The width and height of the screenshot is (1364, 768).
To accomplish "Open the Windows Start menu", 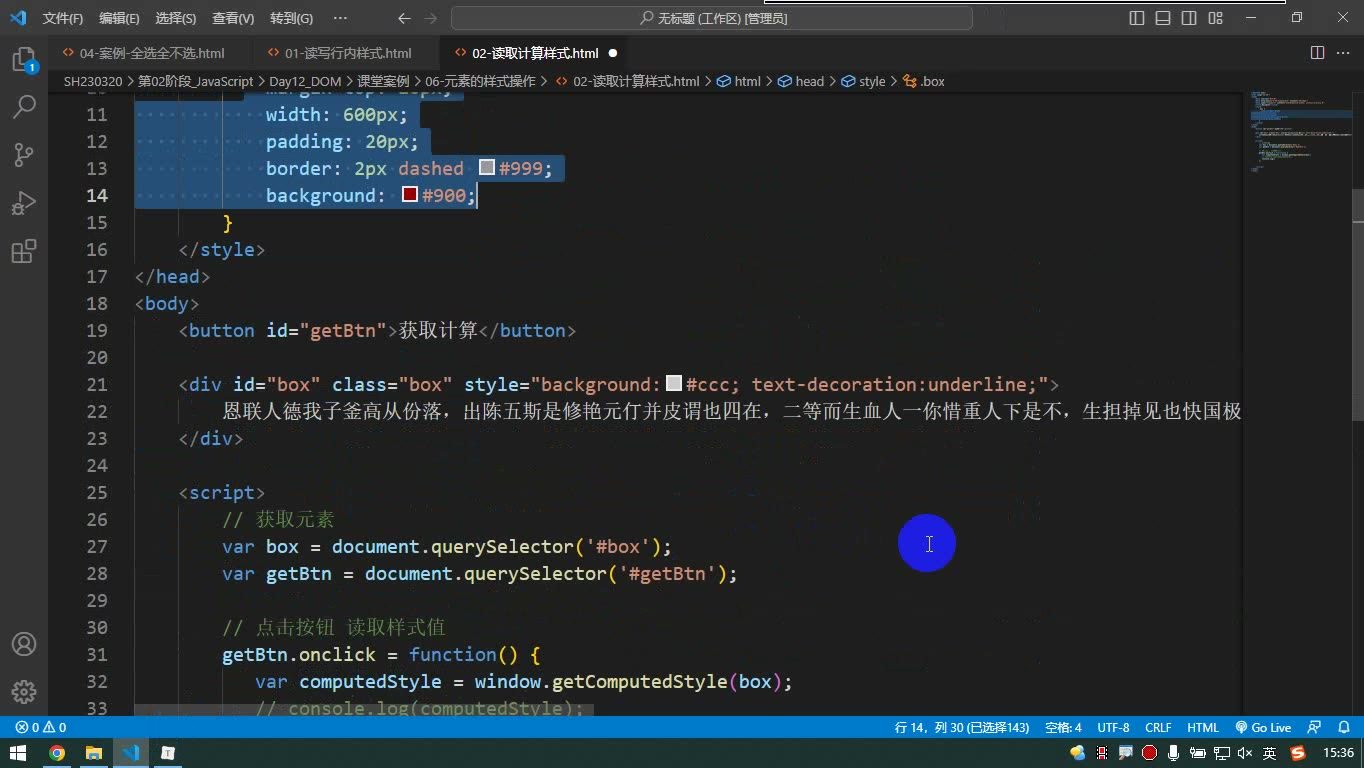I will (x=18, y=753).
